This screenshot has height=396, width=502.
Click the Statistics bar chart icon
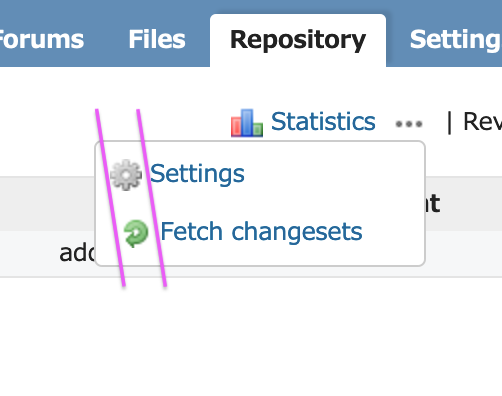pos(247,123)
